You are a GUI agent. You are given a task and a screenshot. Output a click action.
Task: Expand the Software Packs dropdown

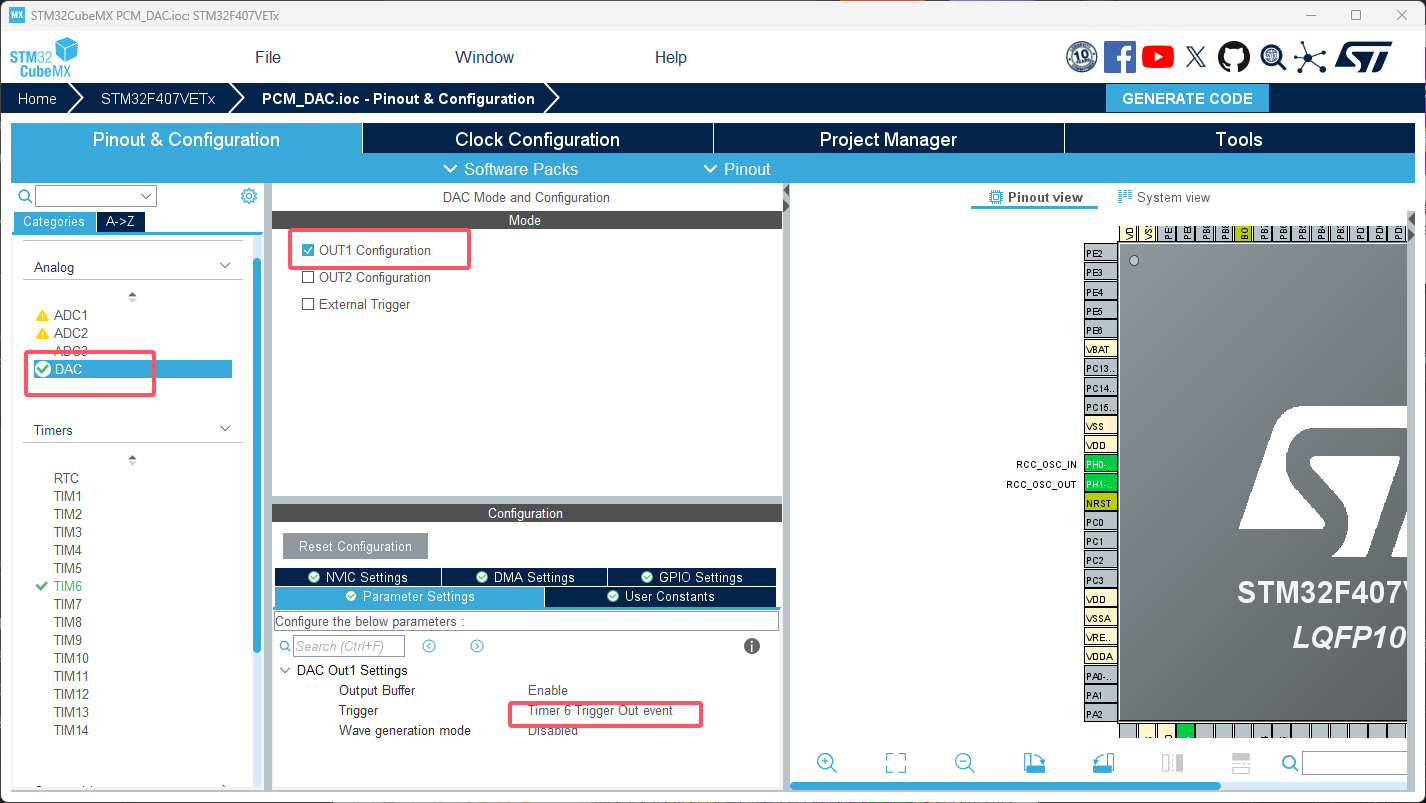pos(510,169)
